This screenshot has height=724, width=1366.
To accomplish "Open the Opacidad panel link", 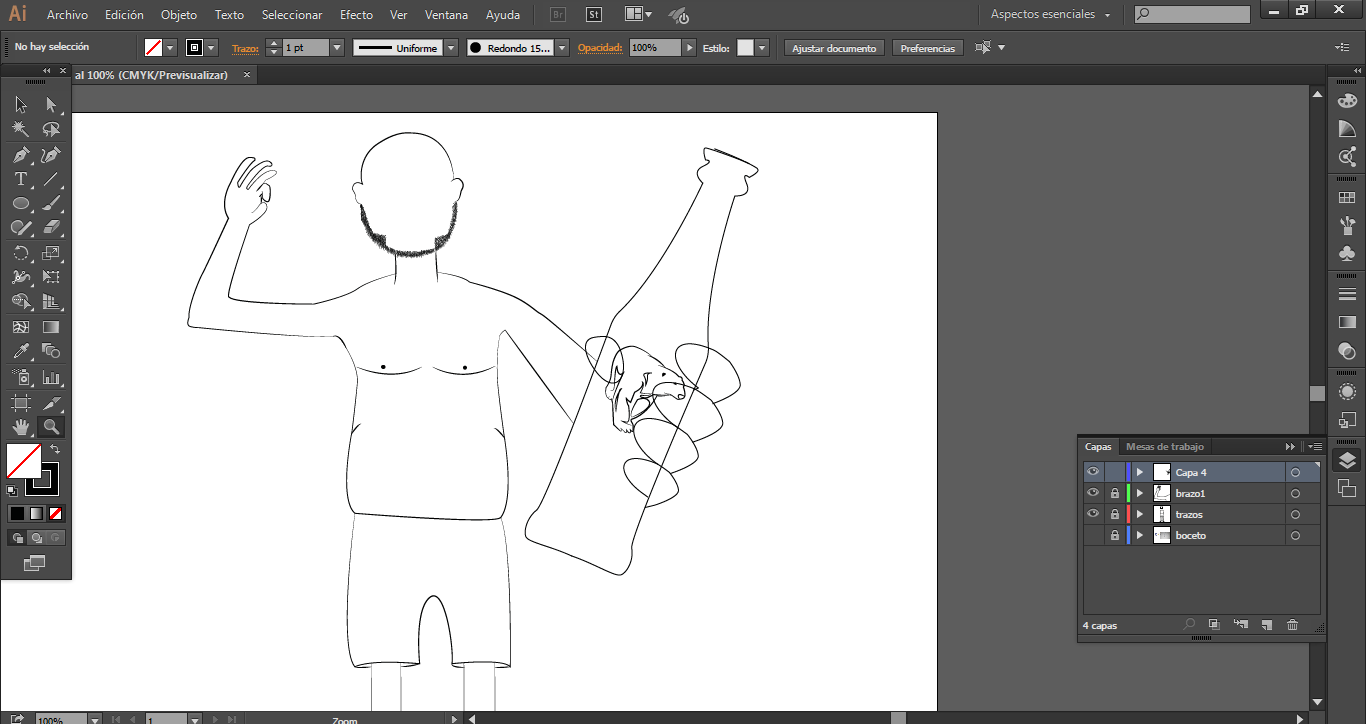I will click(600, 48).
